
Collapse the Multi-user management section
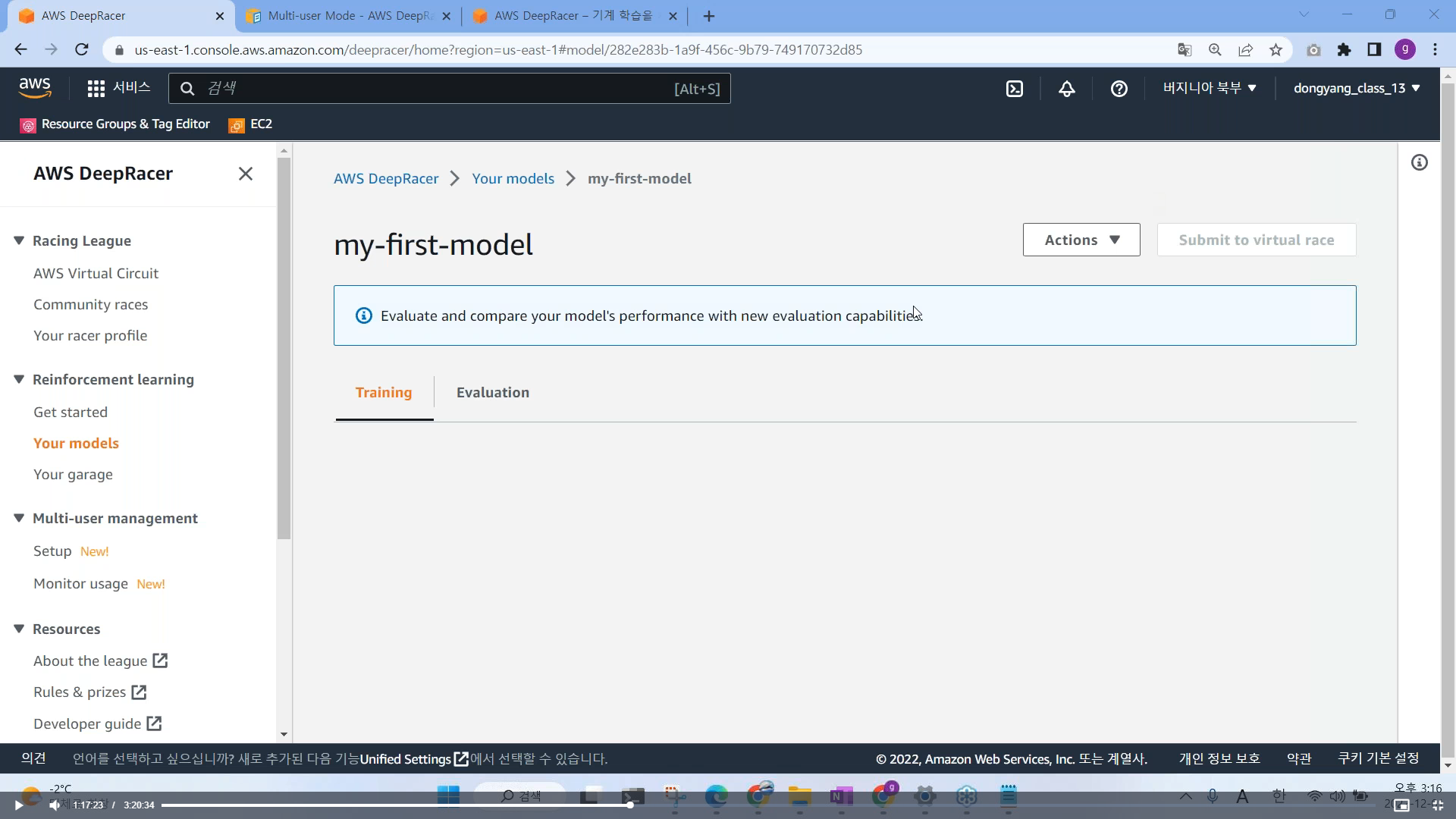pyautogui.click(x=19, y=518)
